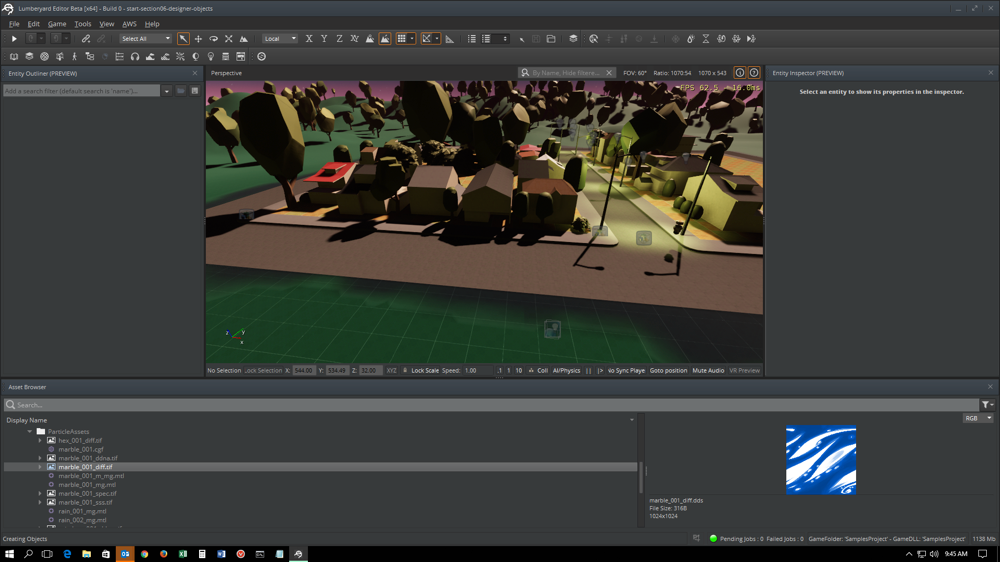The height and width of the screenshot is (562, 1000).
Task: Open the Asset Browser book icon
Action: [14, 57]
